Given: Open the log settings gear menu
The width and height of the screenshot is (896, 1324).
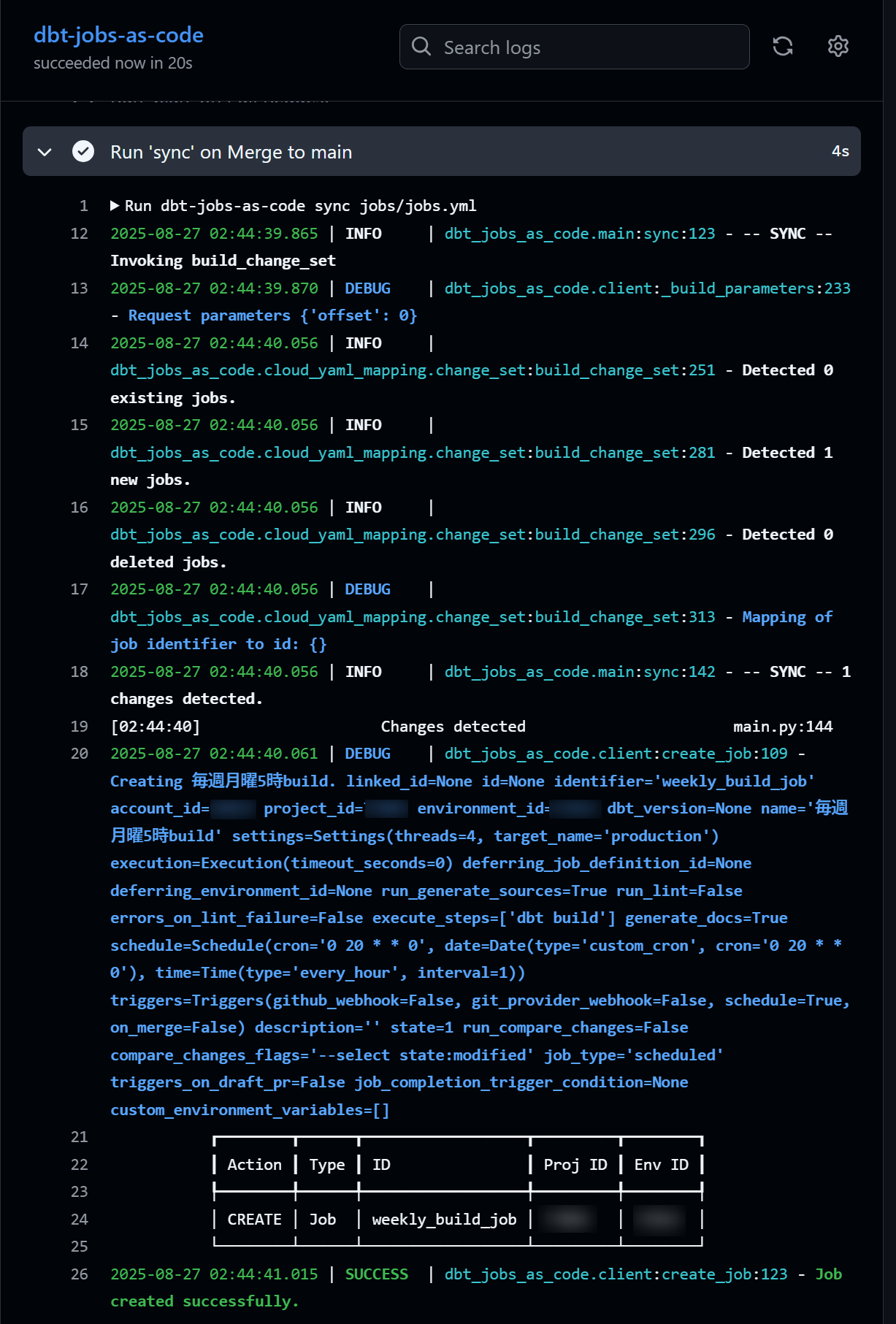Looking at the screenshot, I should click(838, 47).
